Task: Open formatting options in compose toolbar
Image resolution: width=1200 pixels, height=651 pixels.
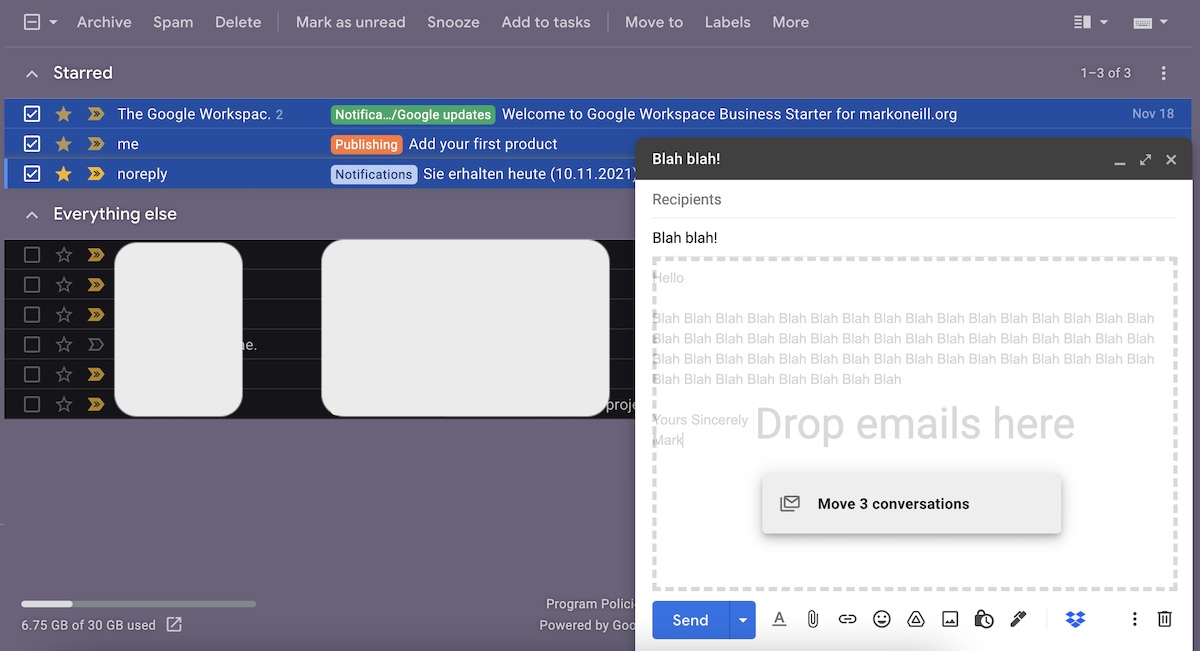Action: click(x=779, y=620)
